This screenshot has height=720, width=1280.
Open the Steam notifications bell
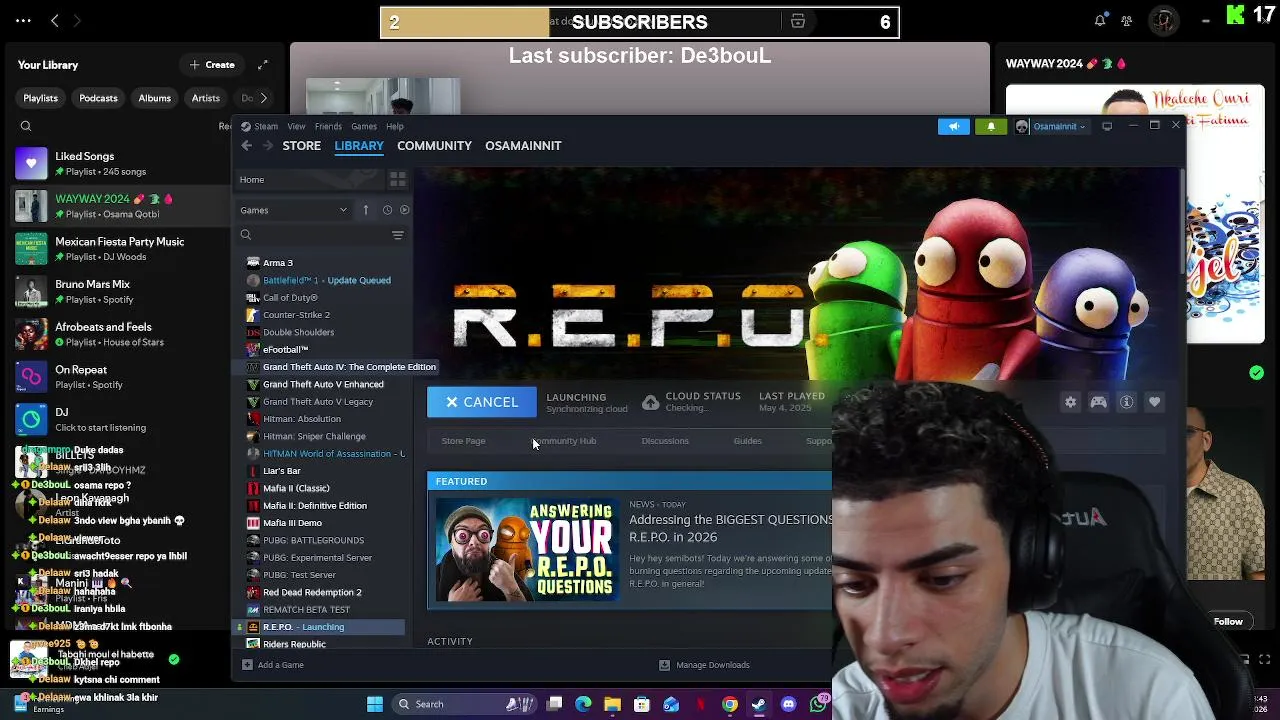click(991, 126)
